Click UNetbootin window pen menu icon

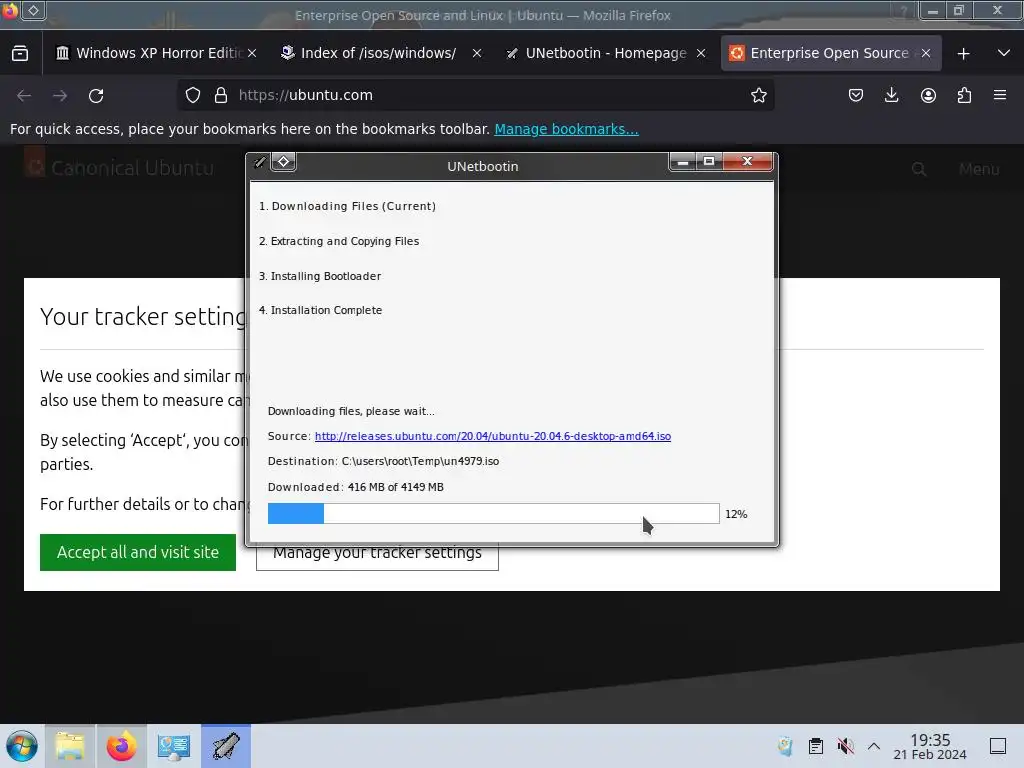tap(259, 162)
